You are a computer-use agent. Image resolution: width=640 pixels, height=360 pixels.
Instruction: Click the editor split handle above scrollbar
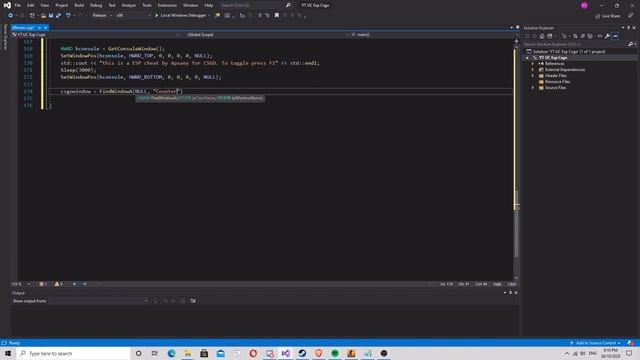(x=516, y=41)
